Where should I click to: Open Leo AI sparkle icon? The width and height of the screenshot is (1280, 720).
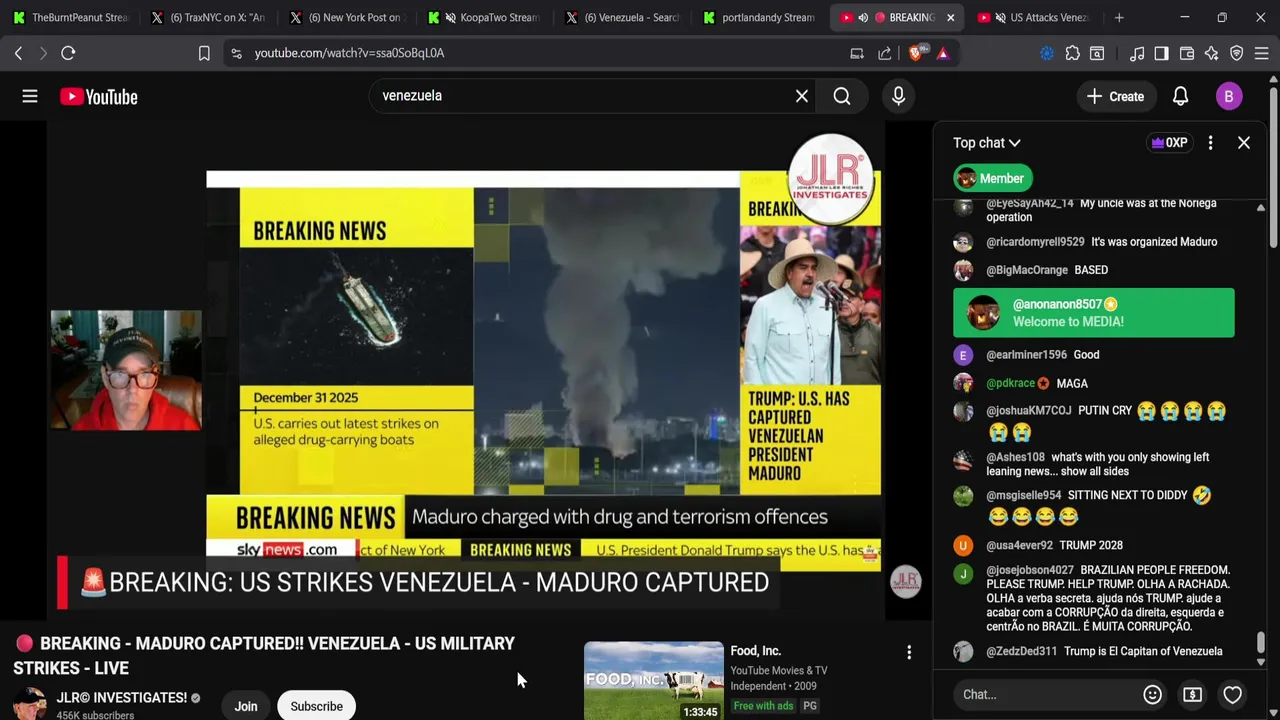click(1212, 53)
